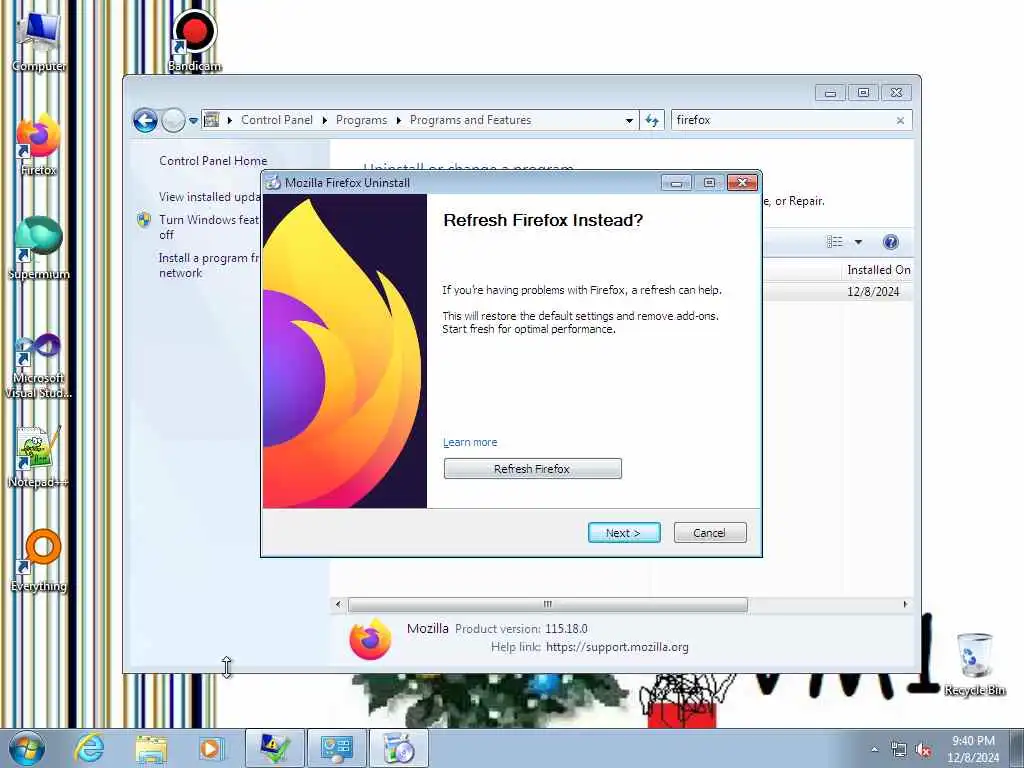The width and height of the screenshot is (1024, 768).
Task: Click the support.mozilla.org help link
Action: [x=617, y=647]
